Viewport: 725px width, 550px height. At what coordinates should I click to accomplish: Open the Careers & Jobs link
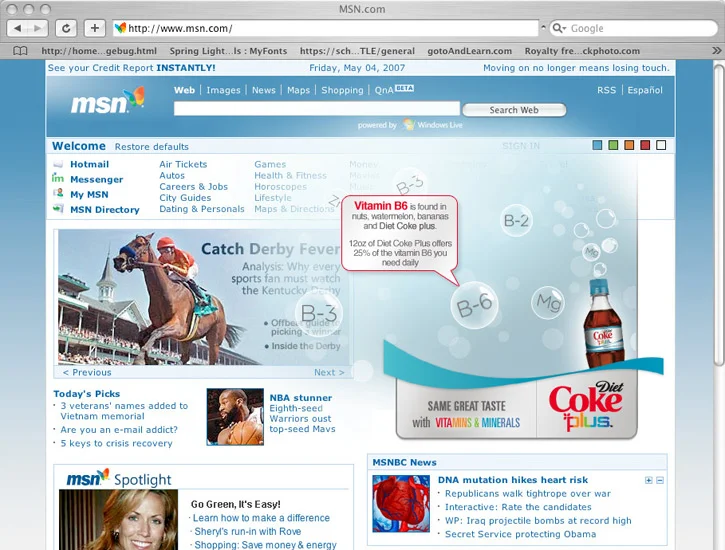coord(194,187)
